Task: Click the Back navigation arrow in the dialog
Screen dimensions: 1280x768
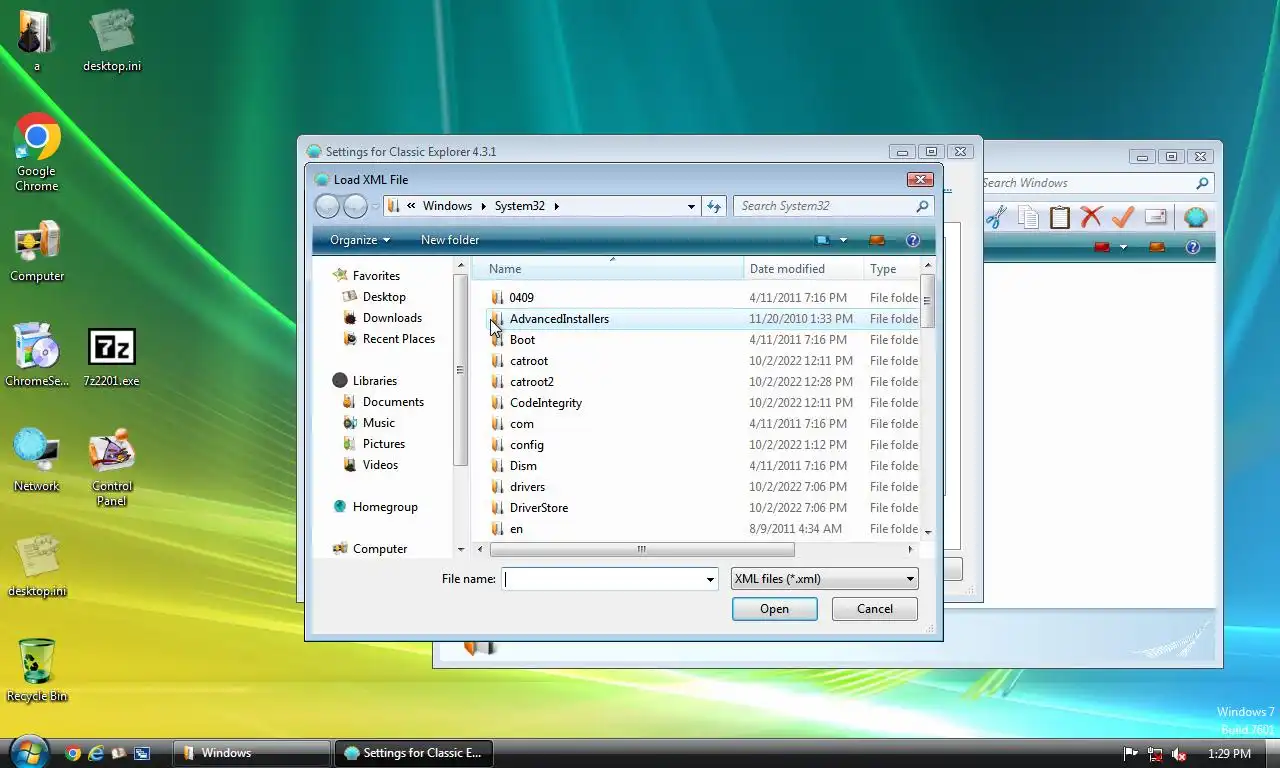Action: [327, 206]
